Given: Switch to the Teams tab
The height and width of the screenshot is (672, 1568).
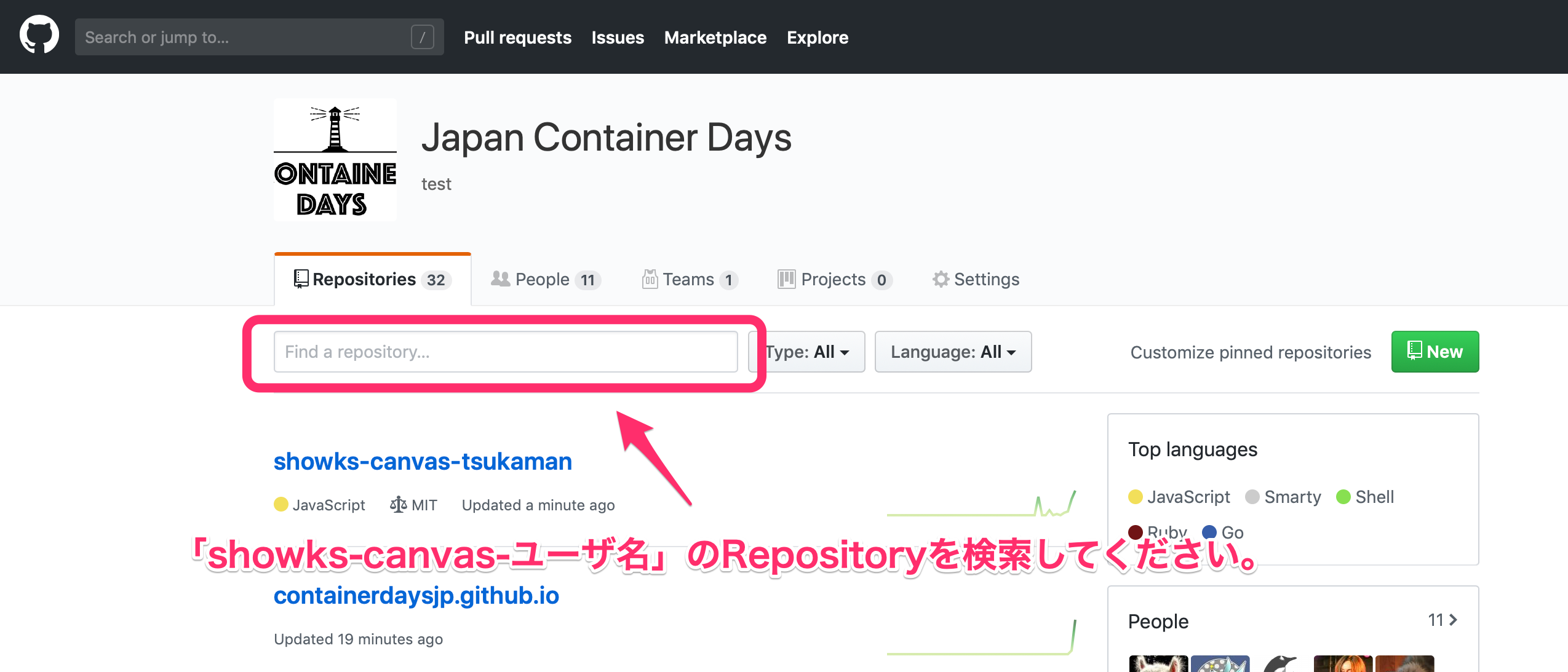Looking at the screenshot, I should pos(689,280).
